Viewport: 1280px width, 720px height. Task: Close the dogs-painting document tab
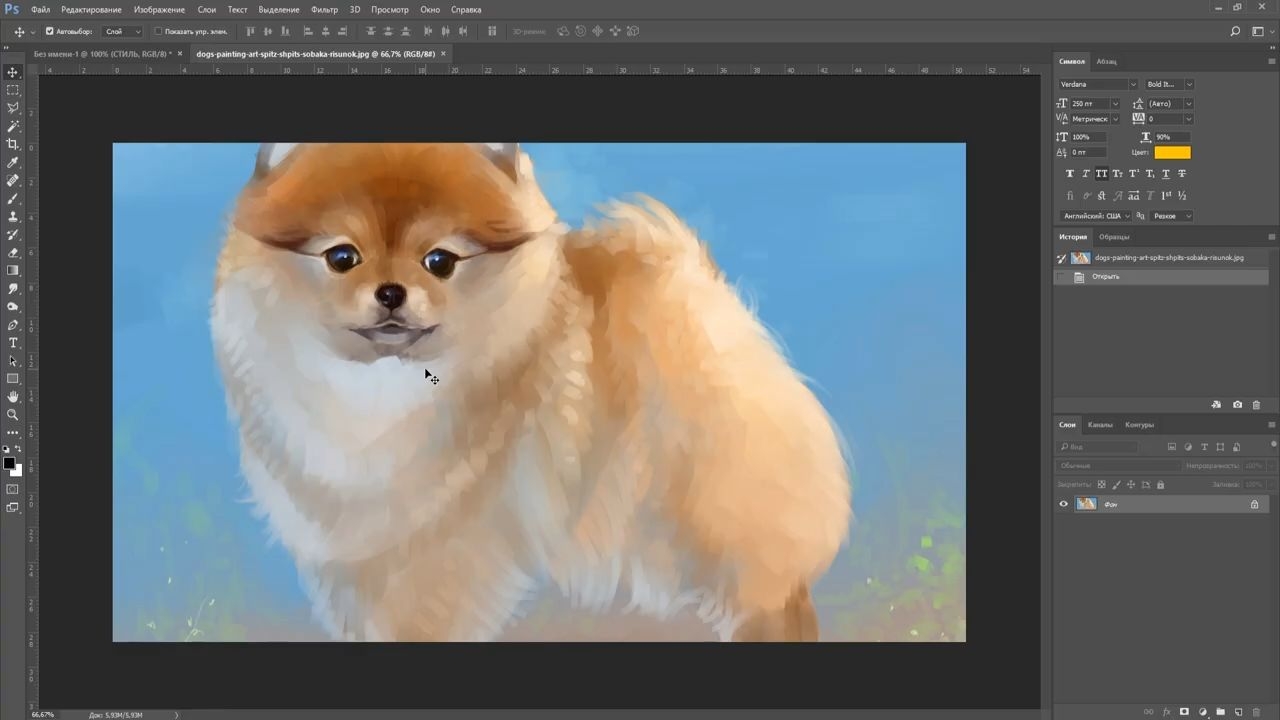(x=443, y=54)
